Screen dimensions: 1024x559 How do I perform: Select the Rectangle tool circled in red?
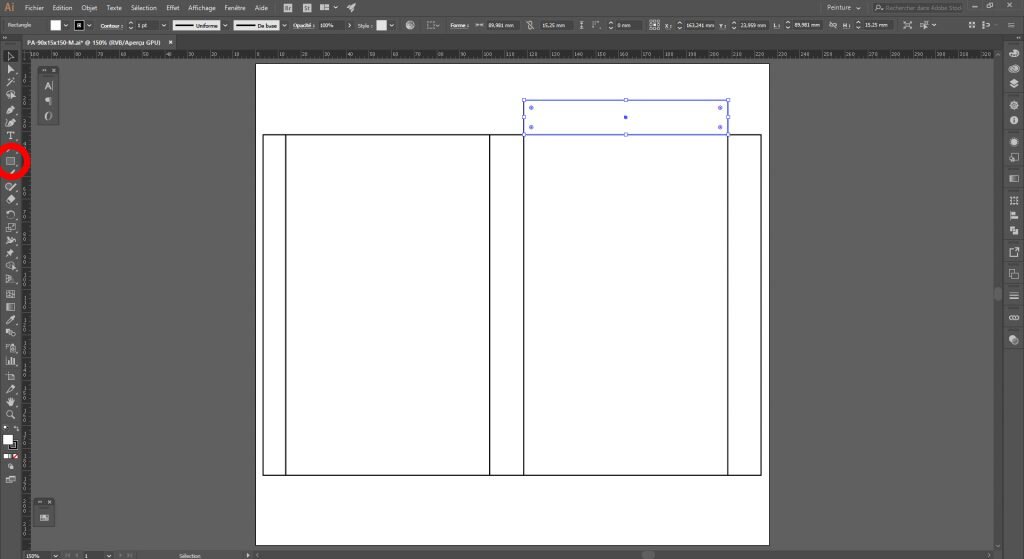point(11,160)
